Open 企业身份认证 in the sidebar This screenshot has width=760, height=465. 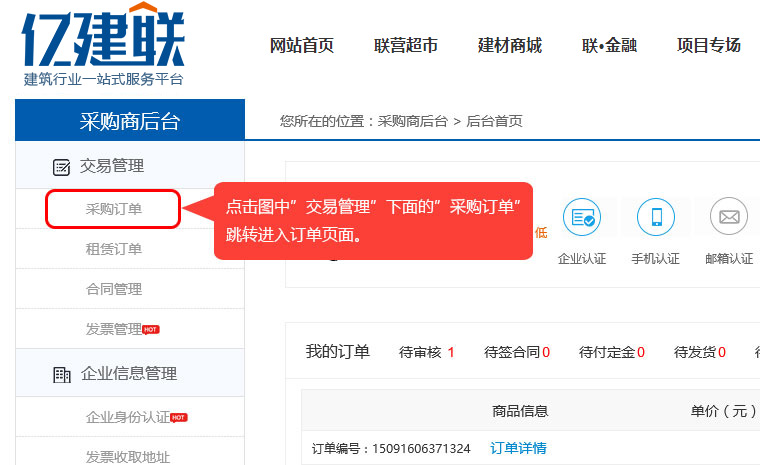point(127,417)
